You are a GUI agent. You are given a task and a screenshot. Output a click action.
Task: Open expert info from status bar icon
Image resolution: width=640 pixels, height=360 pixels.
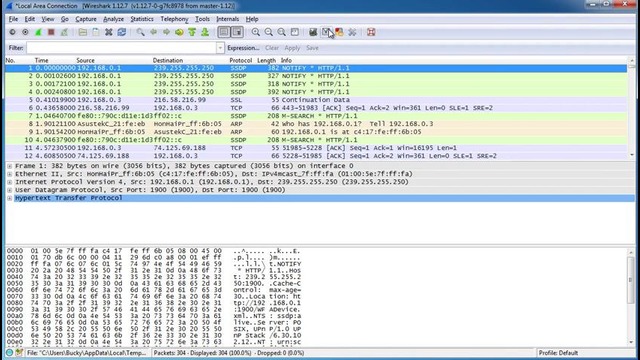pos(9,353)
